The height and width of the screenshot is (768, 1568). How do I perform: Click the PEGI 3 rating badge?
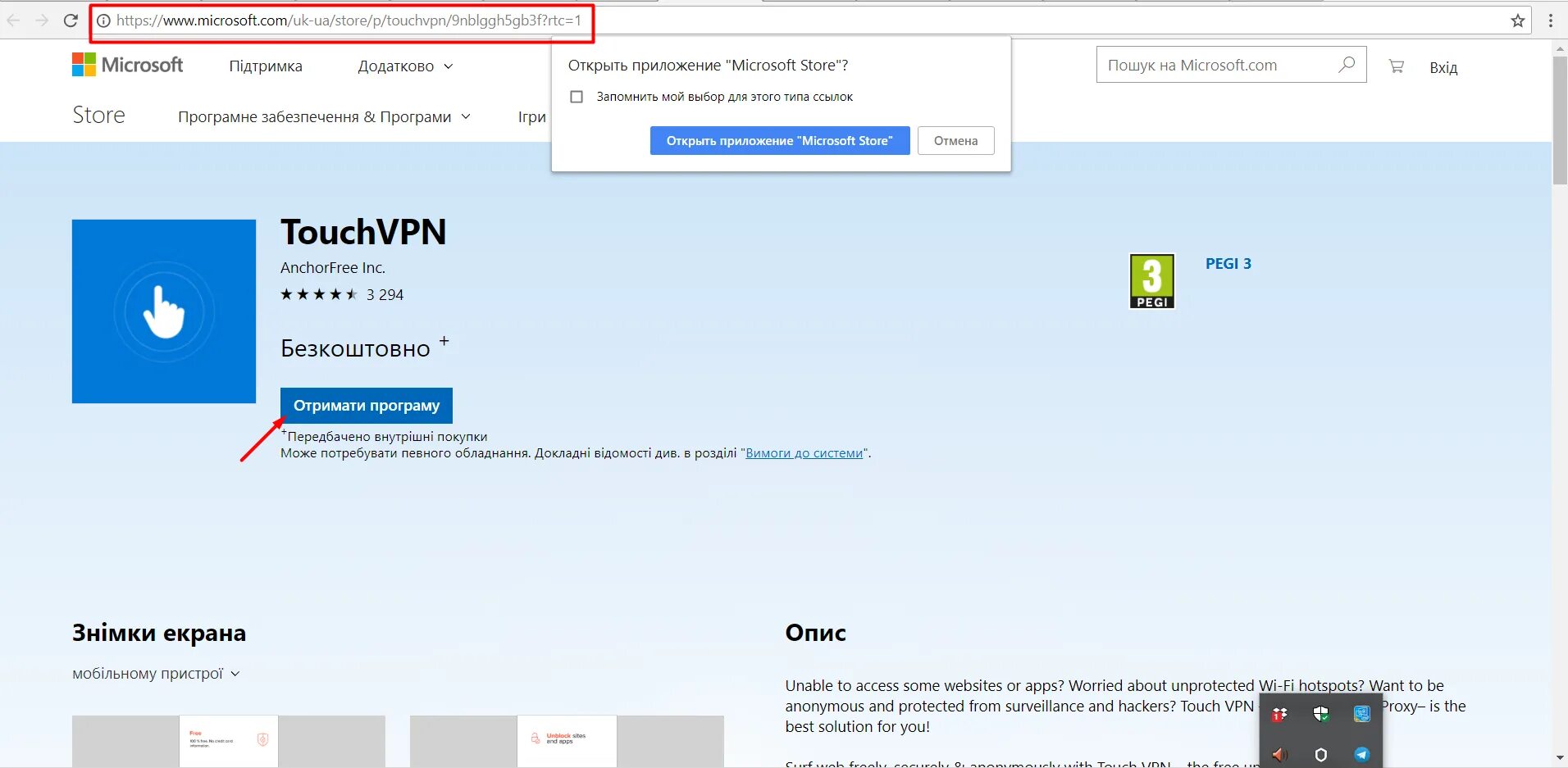[x=1152, y=281]
